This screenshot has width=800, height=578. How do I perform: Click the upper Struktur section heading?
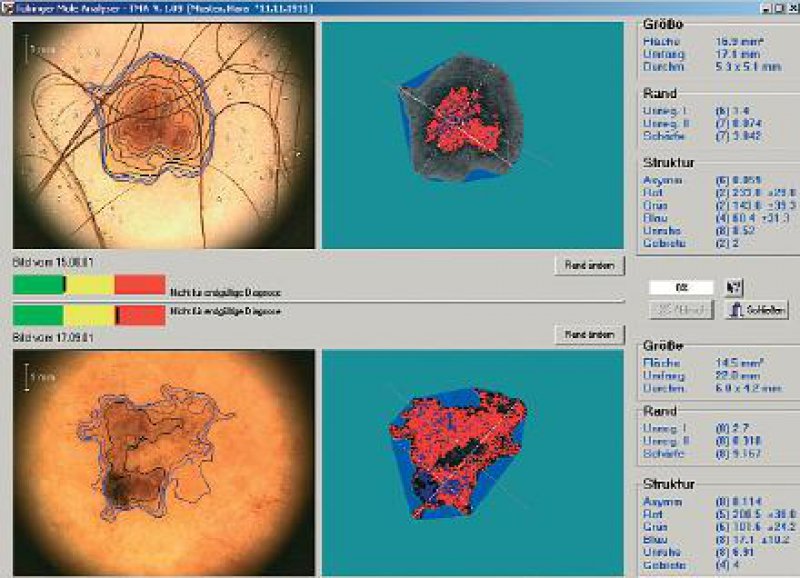[669, 163]
